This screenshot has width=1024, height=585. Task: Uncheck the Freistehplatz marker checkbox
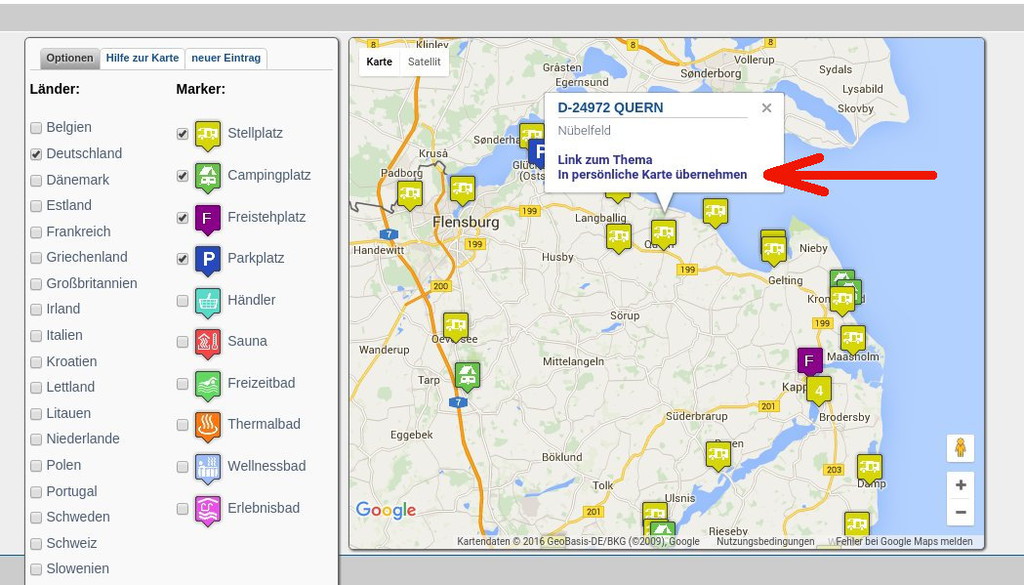[182, 217]
